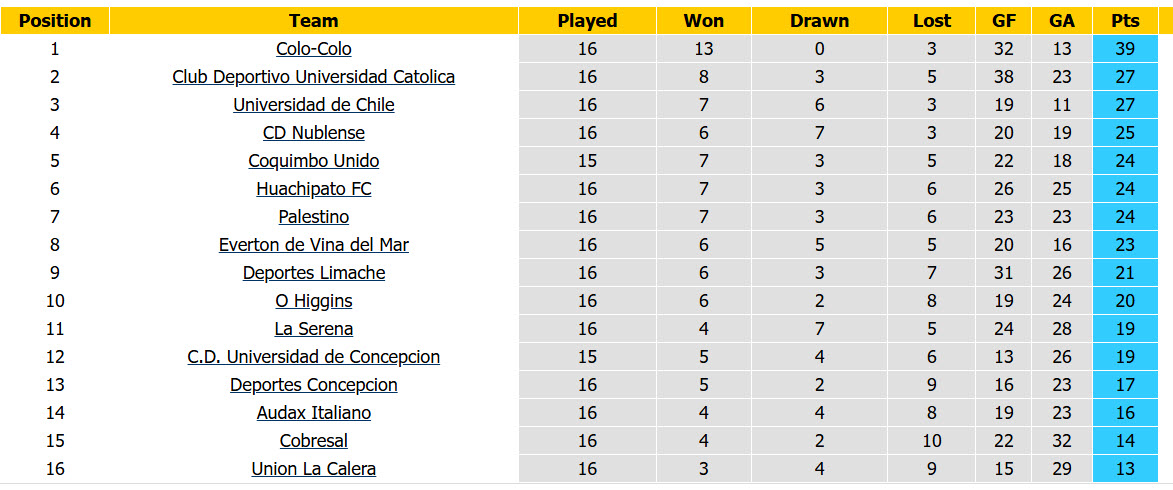Open the CD Nublense team page
The width and height of the screenshot is (1173, 490).
click(x=313, y=133)
